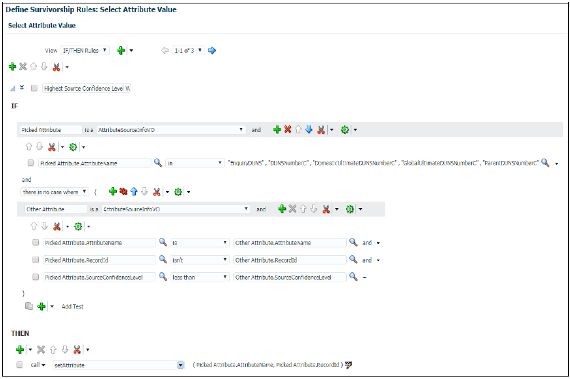Click green plus in the top rule toolbar
Screen dimensions: 570x379
point(12,66)
